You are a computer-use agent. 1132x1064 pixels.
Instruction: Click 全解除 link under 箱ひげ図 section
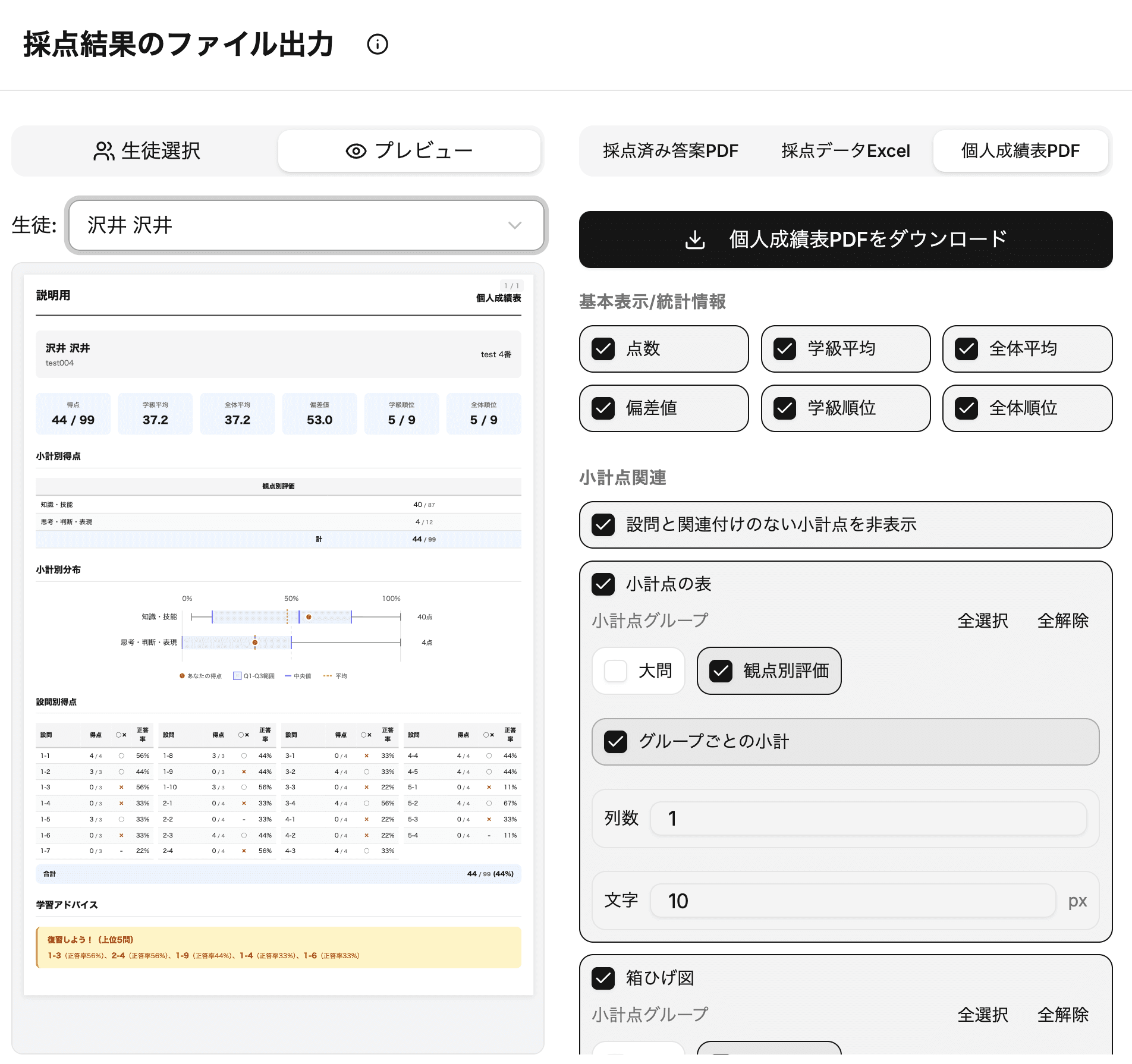tap(1063, 1015)
